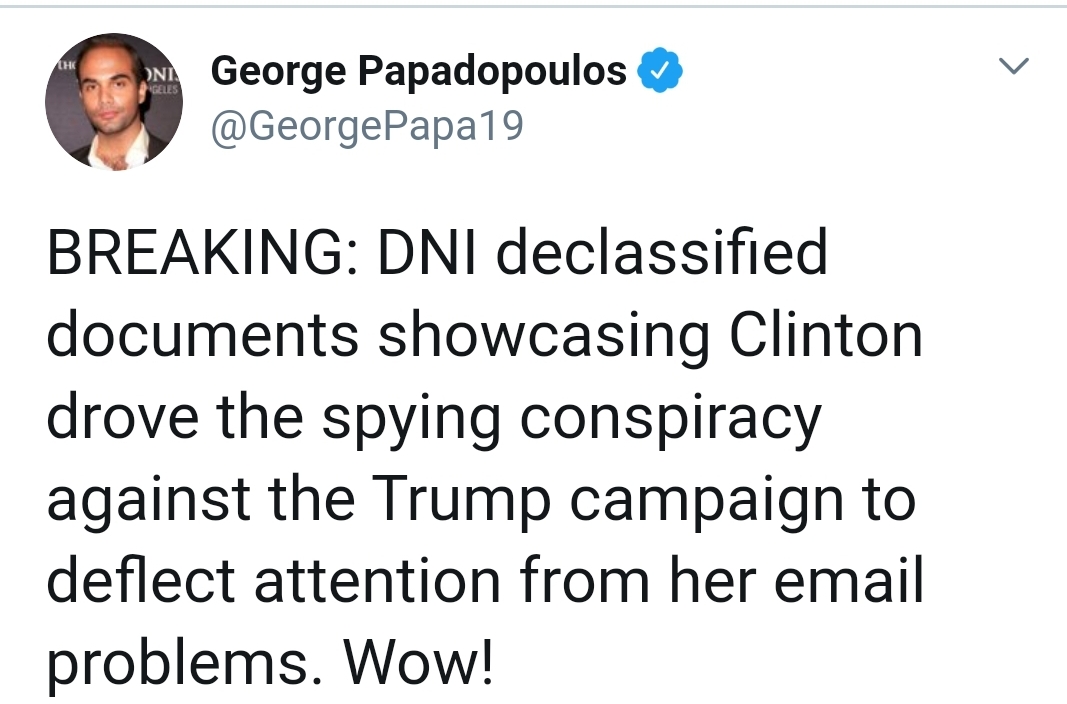The image size is (1067, 704).
Task: Click the word "Clinton" in the tweet
Action: click(x=825, y=336)
